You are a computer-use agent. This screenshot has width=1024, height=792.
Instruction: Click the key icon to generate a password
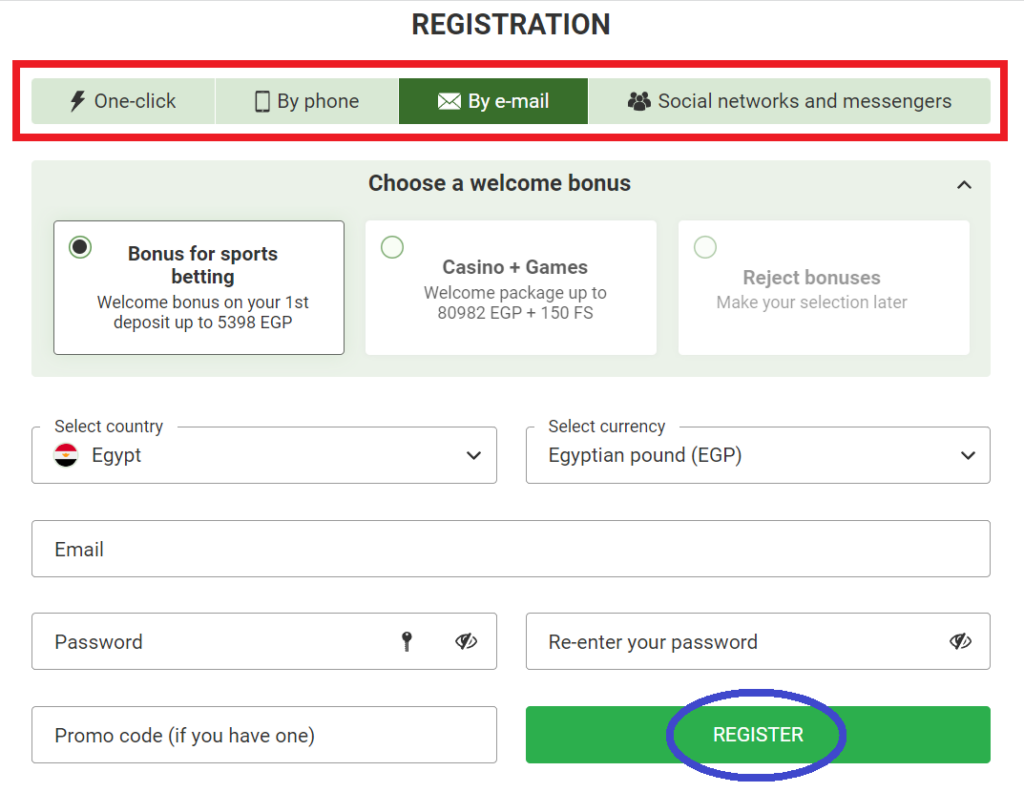(x=407, y=641)
